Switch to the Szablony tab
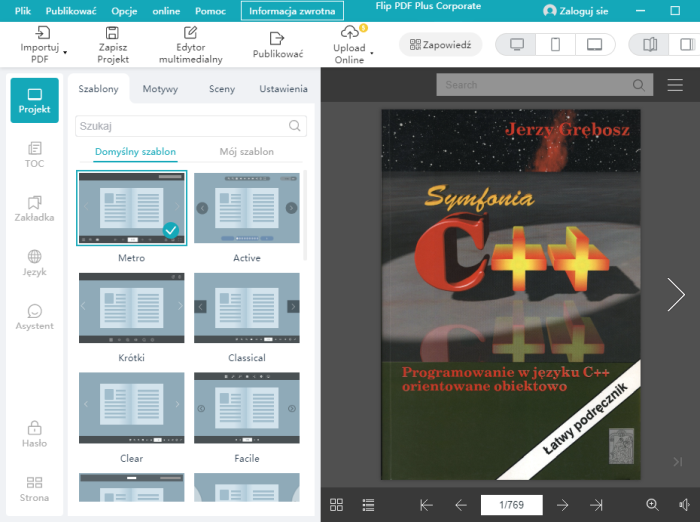The image size is (700, 522). [x=99, y=88]
